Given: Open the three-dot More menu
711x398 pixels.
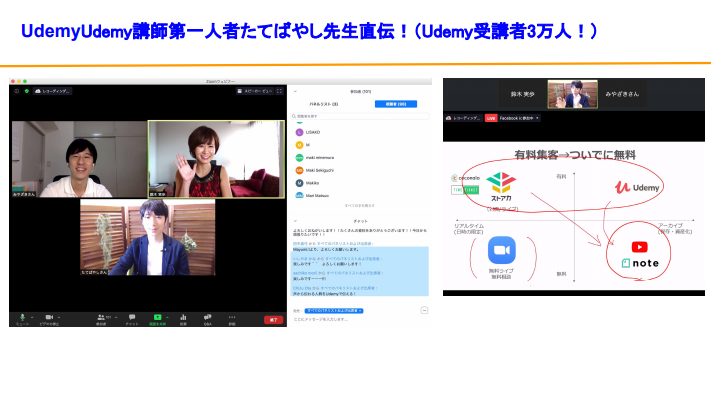Looking at the screenshot, I should 232,317.
